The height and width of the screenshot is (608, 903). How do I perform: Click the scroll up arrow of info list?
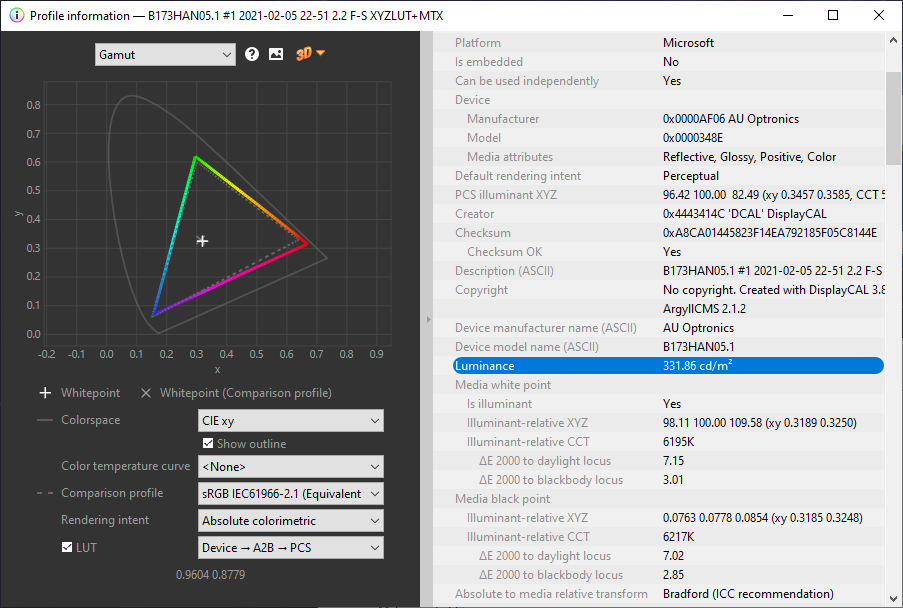[893, 41]
